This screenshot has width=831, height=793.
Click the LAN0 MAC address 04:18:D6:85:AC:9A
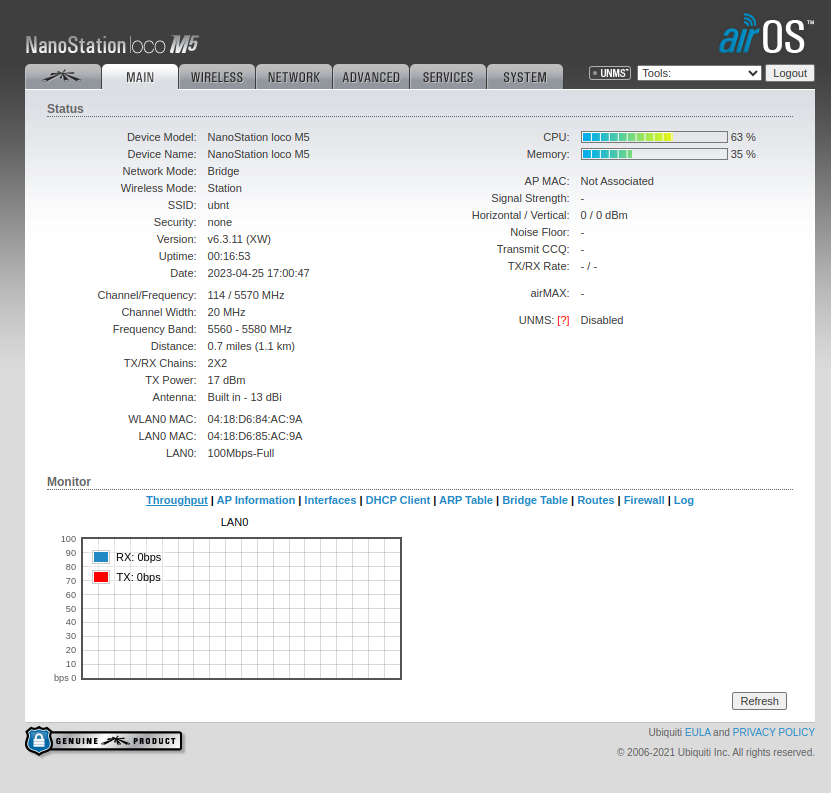(255, 436)
